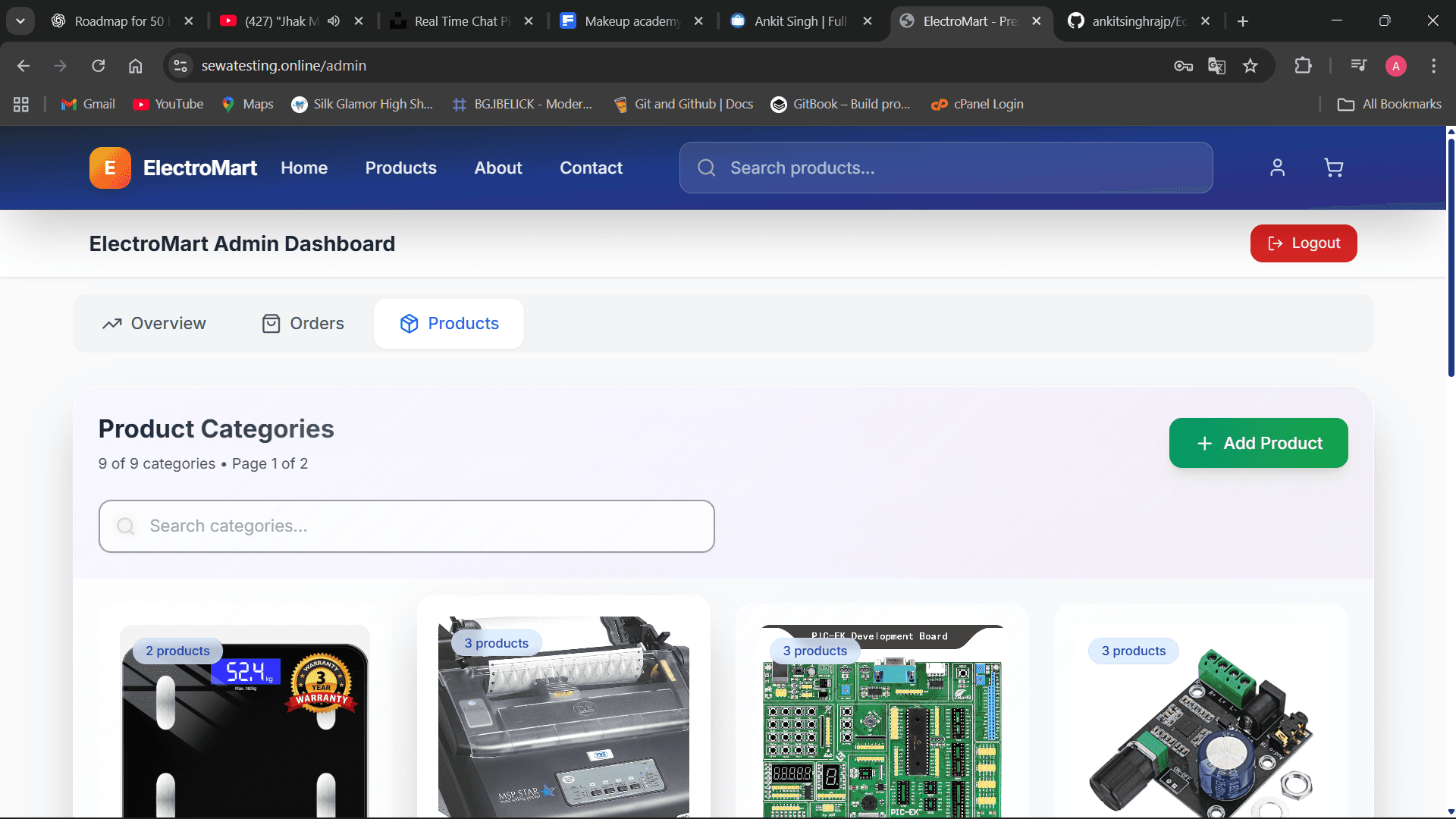The width and height of the screenshot is (1456, 819).
Task: Click the browser home icon
Action: click(x=135, y=66)
